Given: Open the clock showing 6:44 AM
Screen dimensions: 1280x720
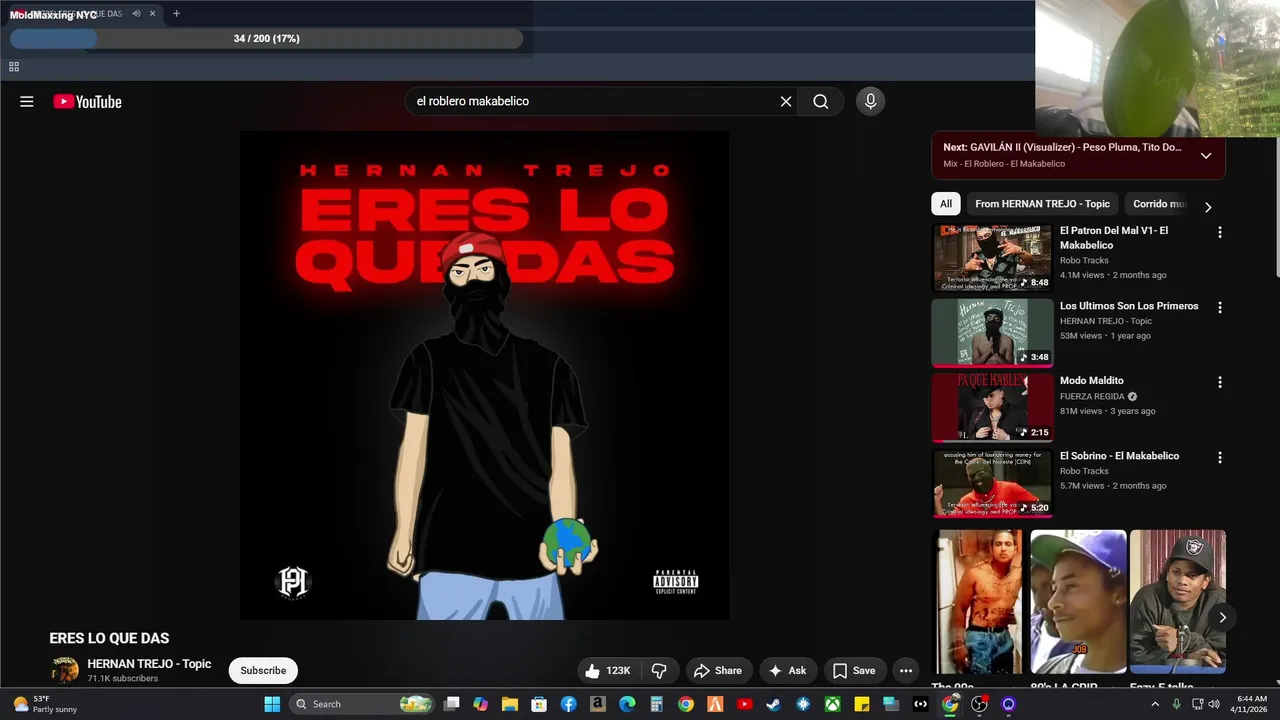Looking at the screenshot, I should pyautogui.click(x=1251, y=704).
